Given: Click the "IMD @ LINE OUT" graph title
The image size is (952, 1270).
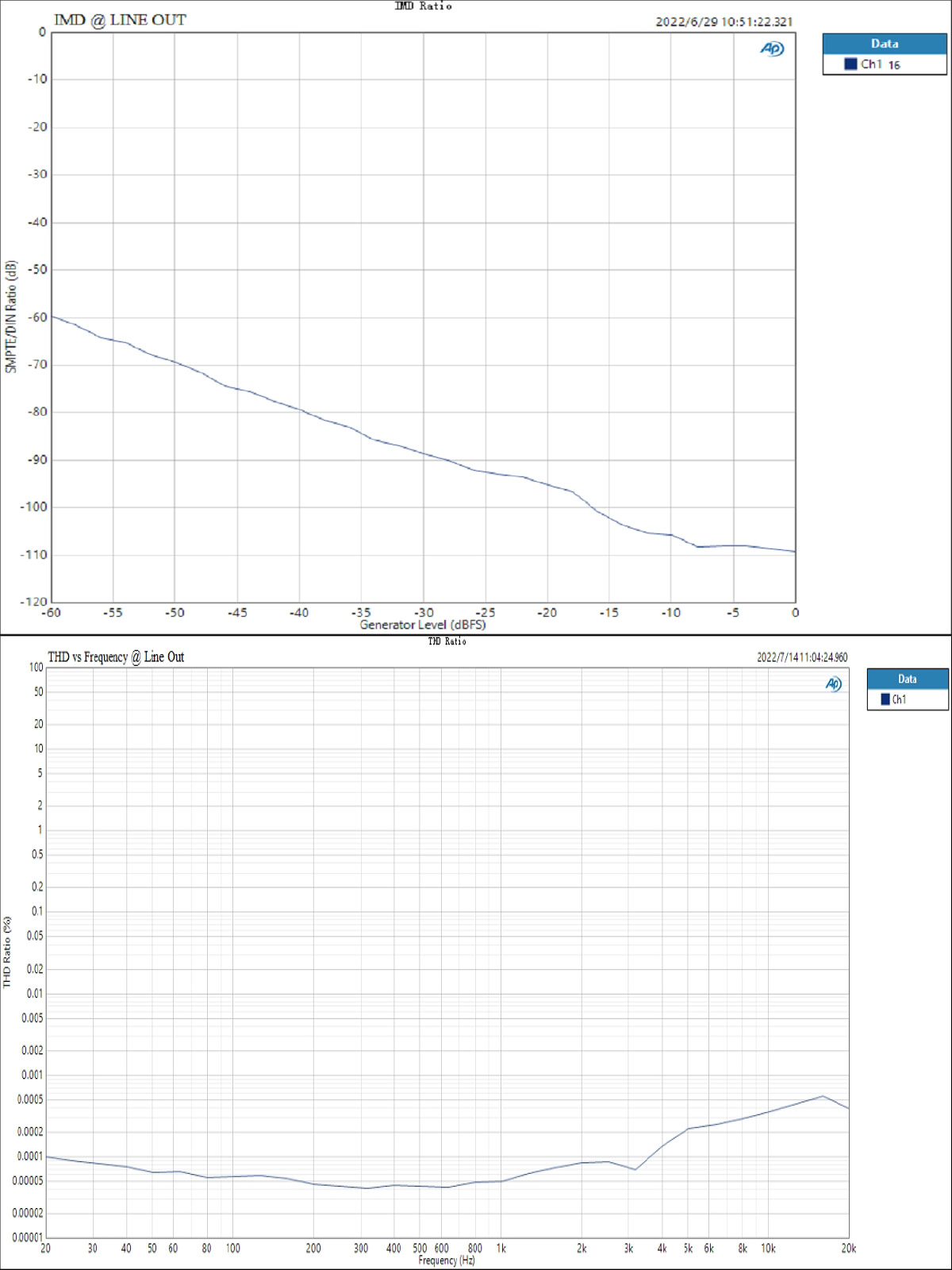Looking at the screenshot, I should 120,20.
